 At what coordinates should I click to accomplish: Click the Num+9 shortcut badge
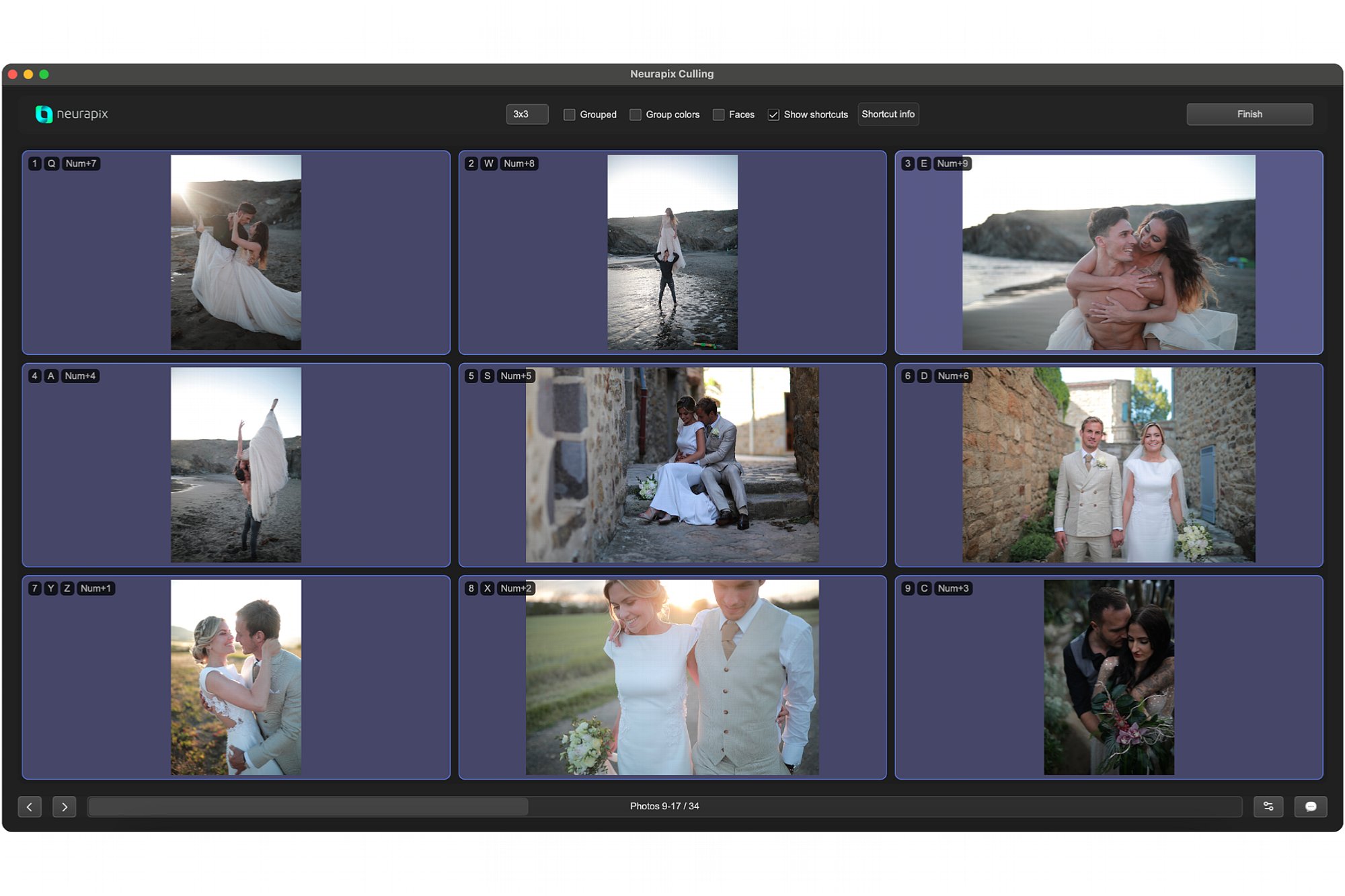[x=952, y=163]
